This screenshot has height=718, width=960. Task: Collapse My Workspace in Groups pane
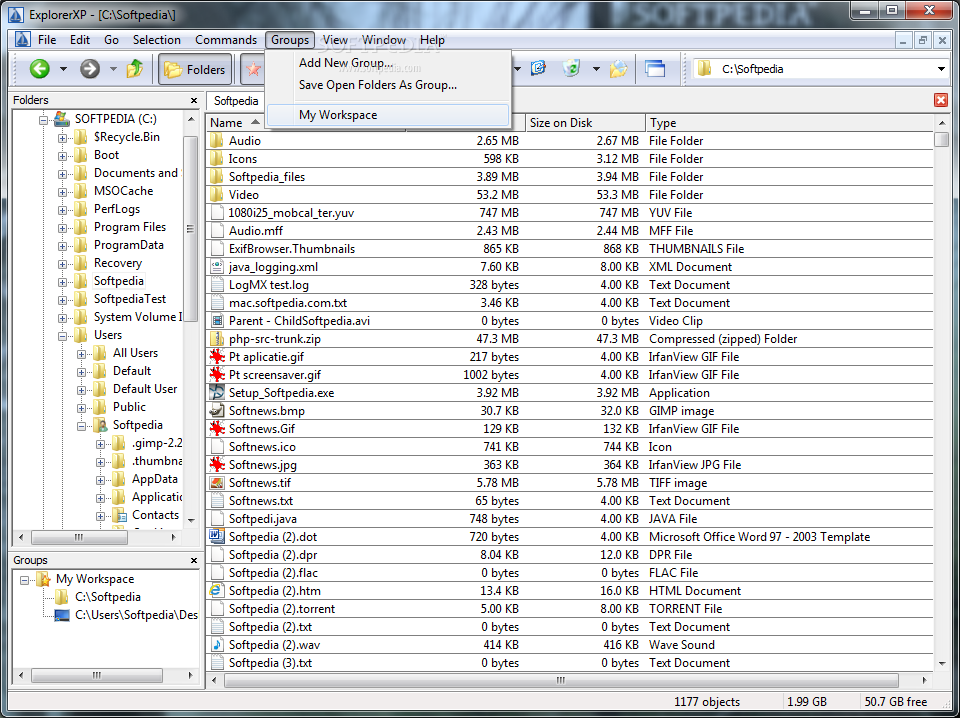24,580
